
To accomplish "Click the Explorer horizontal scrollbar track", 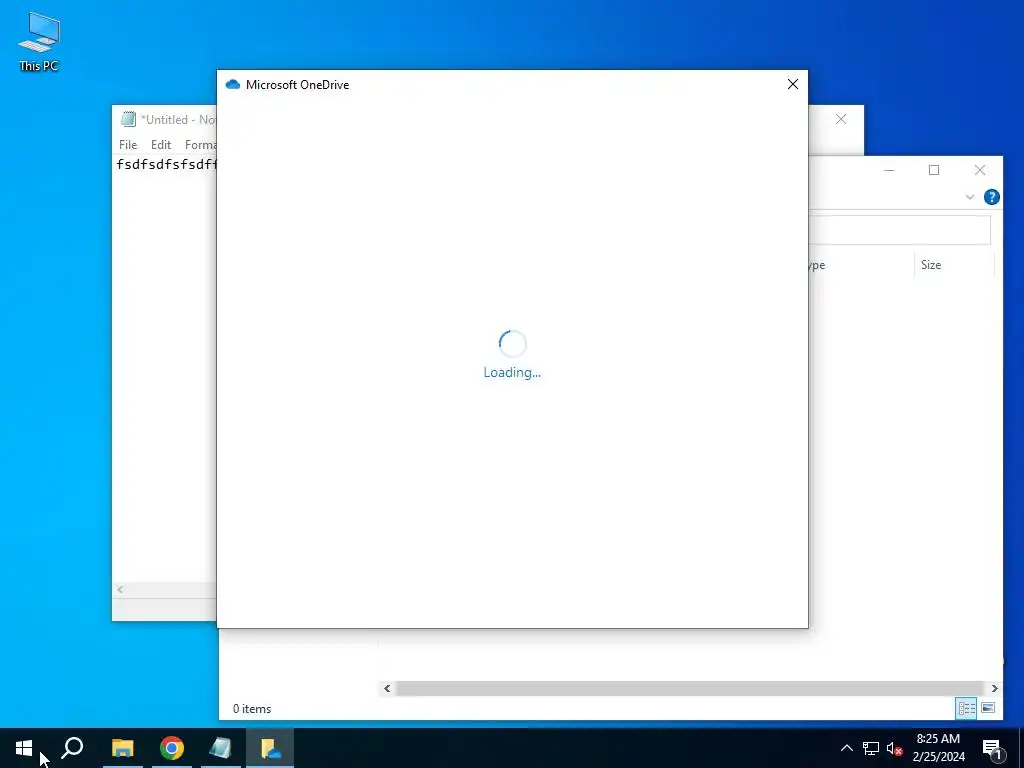I will coord(690,688).
